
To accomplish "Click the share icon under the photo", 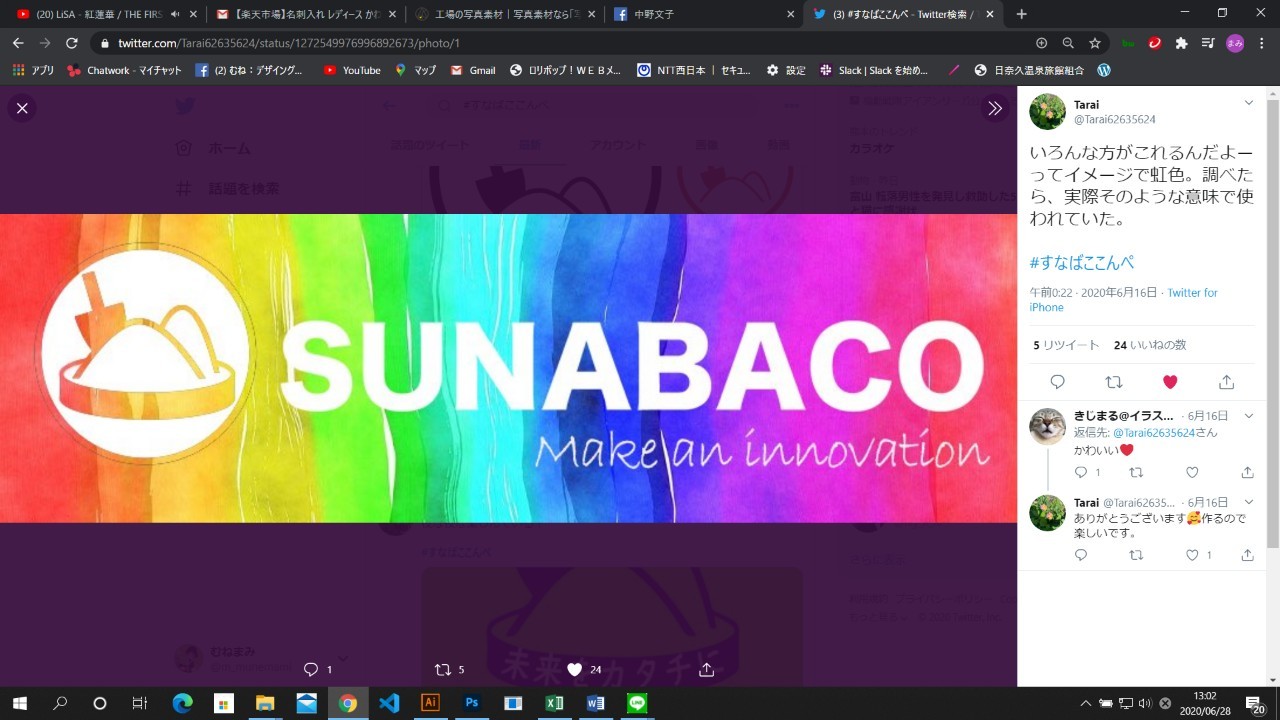I will [706, 669].
